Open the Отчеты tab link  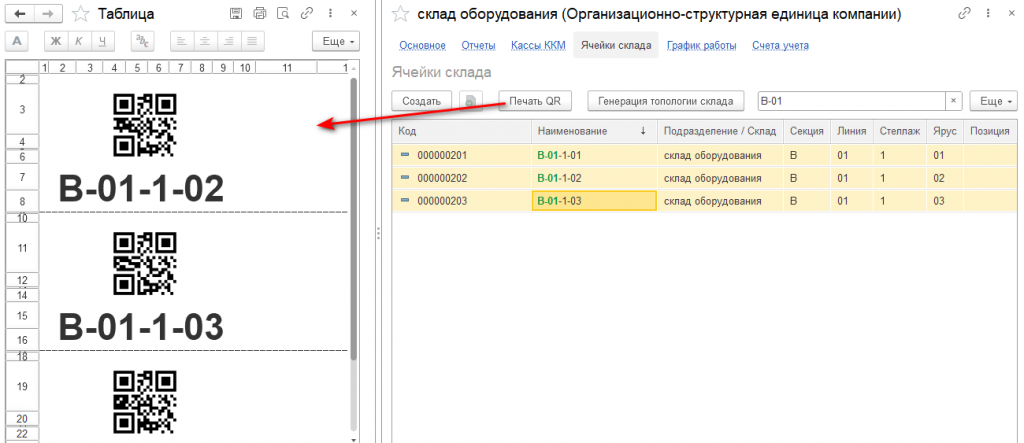478,45
